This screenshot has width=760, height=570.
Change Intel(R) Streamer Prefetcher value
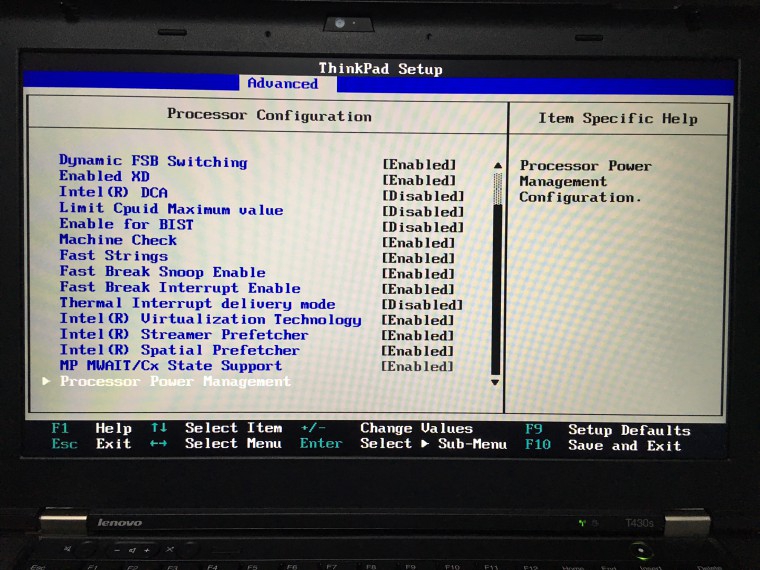418,335
